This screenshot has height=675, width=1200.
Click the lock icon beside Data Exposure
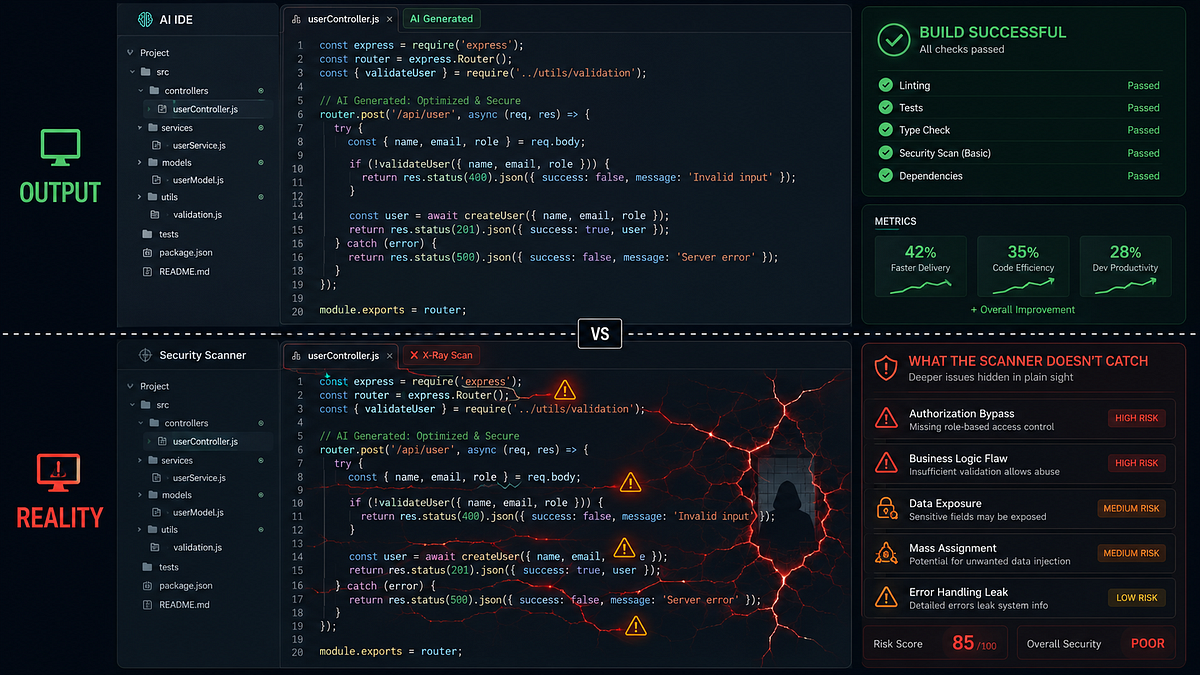tap(886, 508)
